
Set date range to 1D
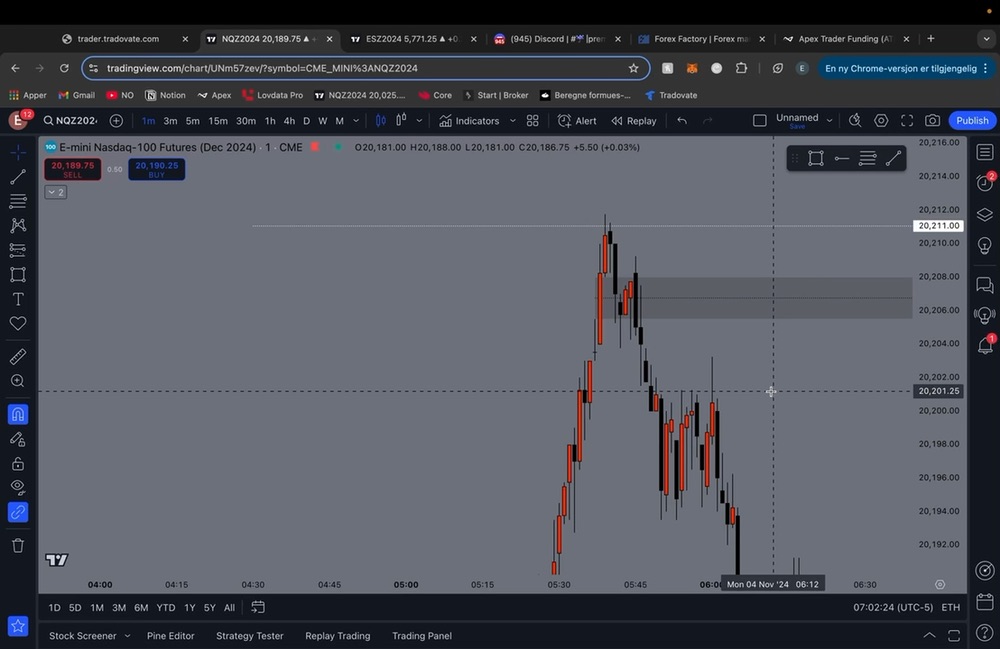point(54,608)
